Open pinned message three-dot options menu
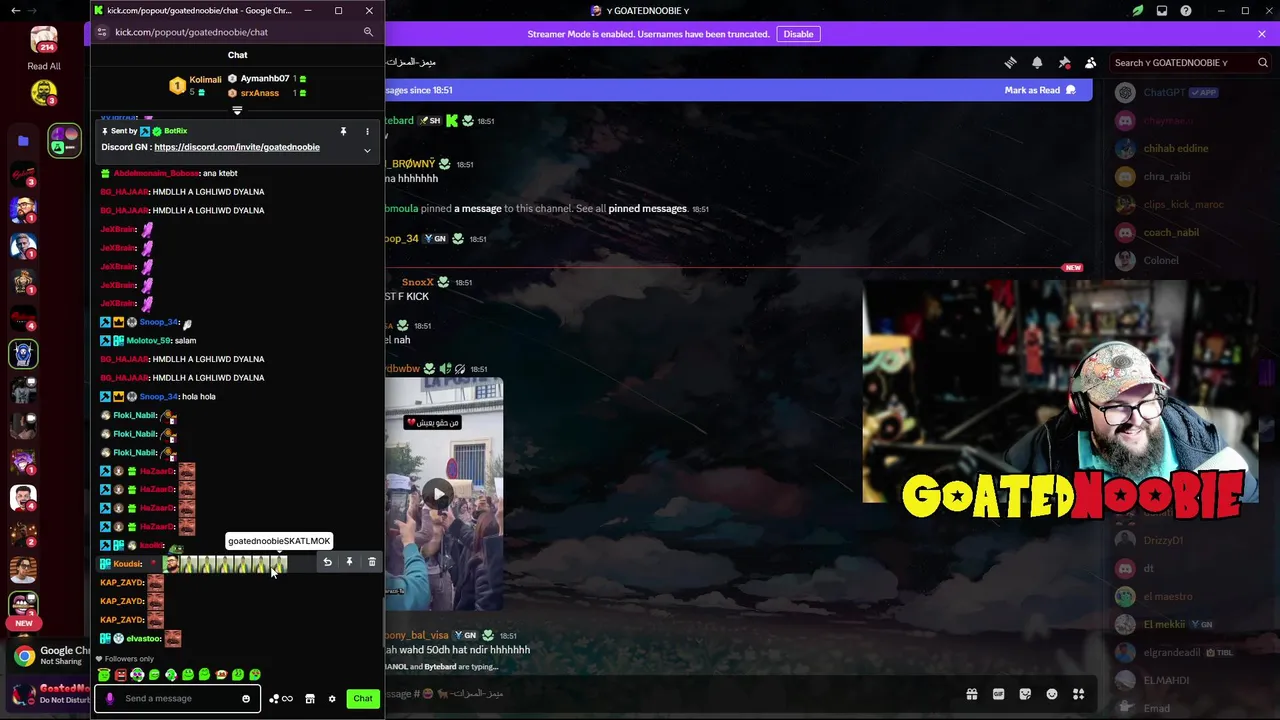 coord(367,131)
